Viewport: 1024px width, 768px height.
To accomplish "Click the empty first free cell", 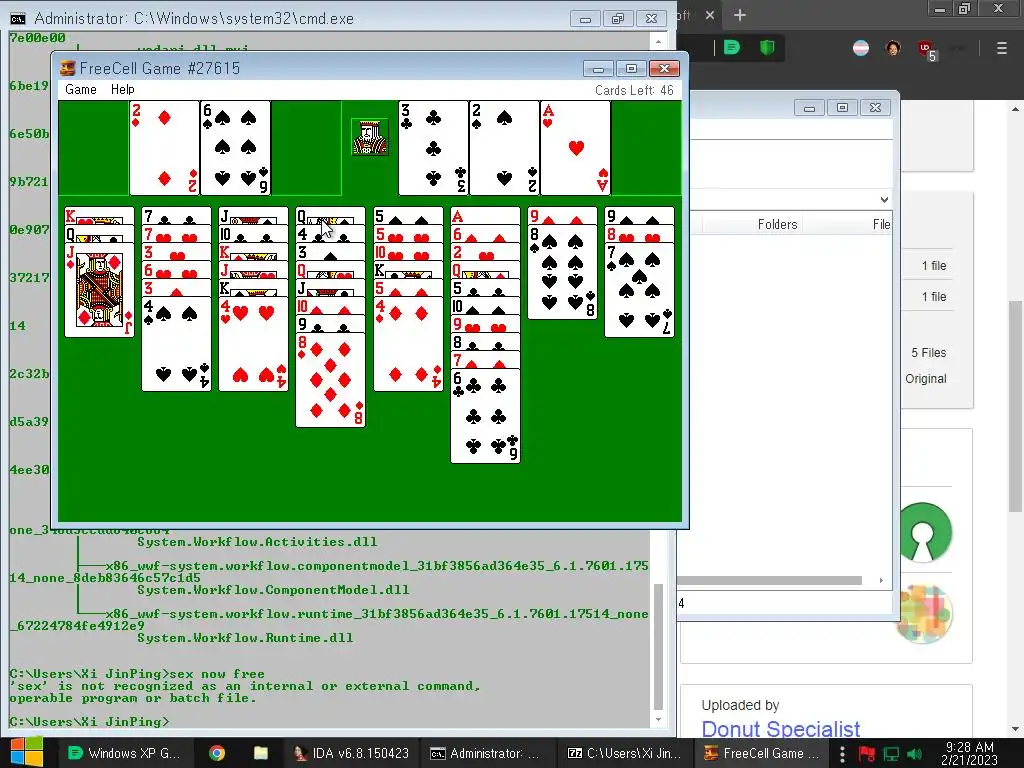I will [x=93, y=148].
